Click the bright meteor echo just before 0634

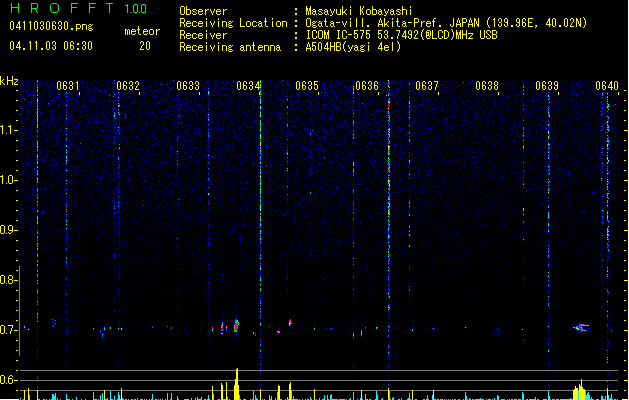236,325
